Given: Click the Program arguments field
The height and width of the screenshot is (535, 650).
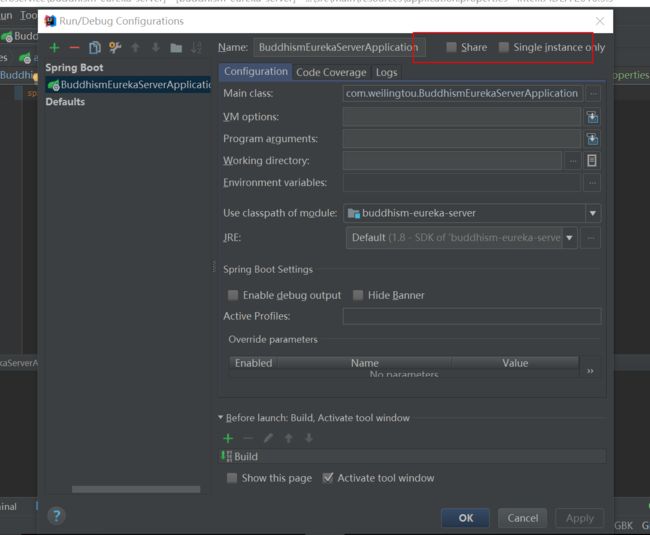Looking at the screenshot, I should point(462,139).
